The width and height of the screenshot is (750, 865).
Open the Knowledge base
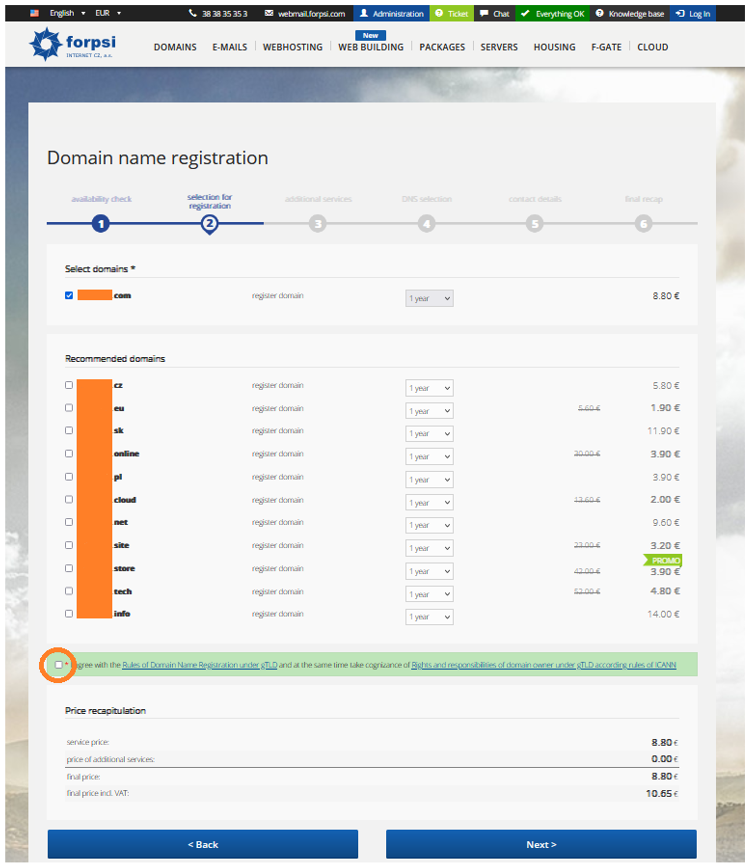coord(630,14)
